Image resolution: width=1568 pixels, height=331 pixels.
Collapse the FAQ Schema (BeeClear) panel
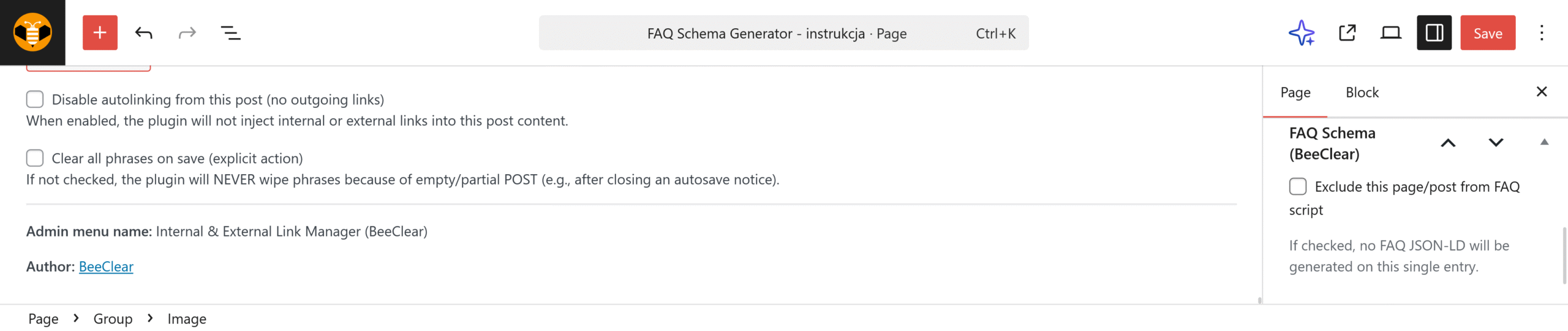point(1544,142)
